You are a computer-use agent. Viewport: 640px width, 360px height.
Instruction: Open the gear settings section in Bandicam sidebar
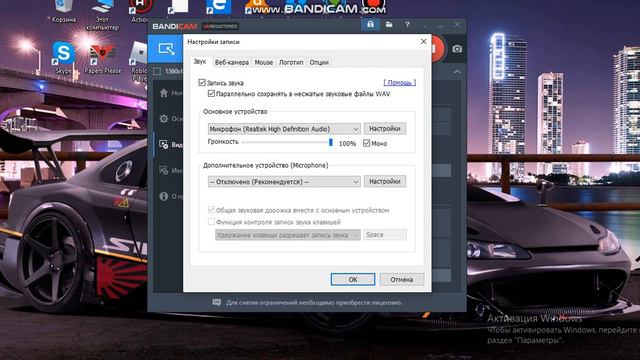(x=164, y=119)
